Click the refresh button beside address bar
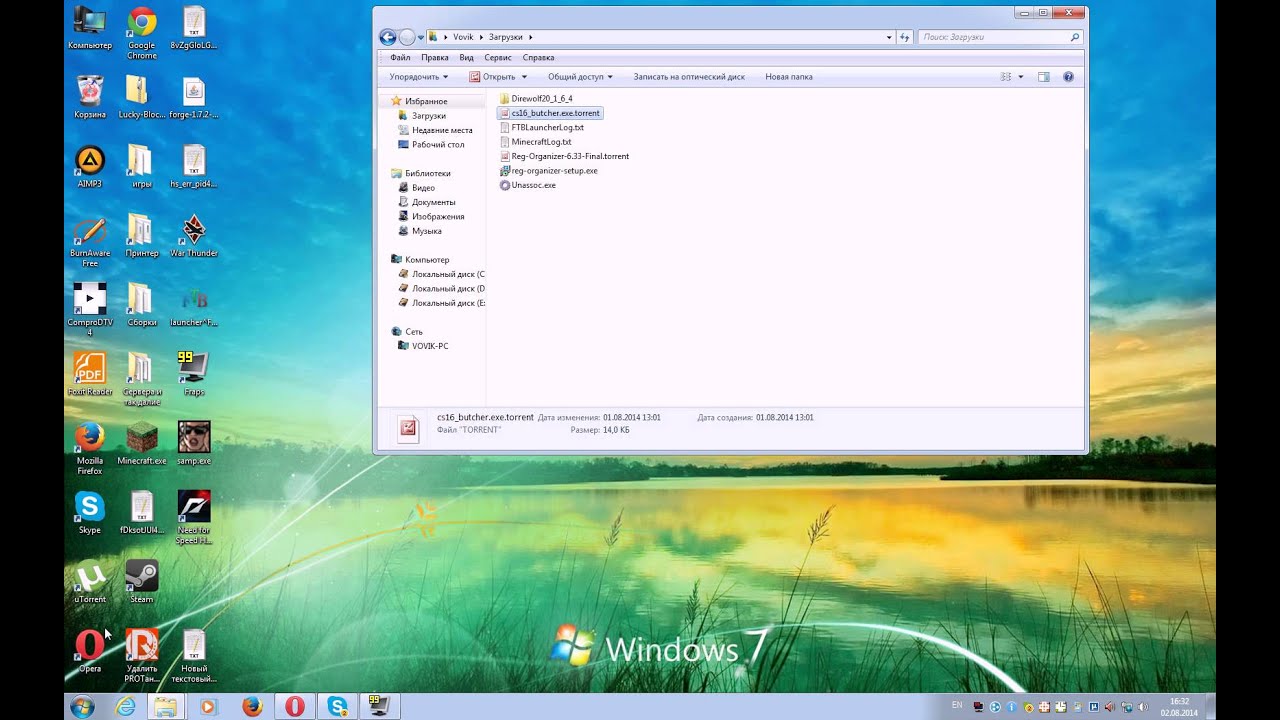The height and width of the screenshot is (720, 1280). [904, 37]
